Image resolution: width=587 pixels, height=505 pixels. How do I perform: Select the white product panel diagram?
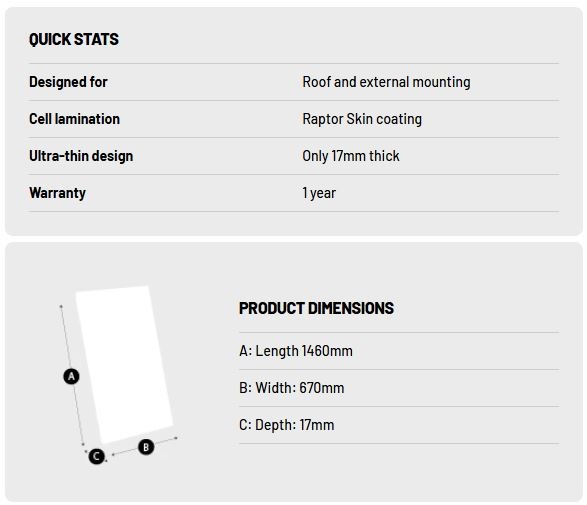click(124, 364)
